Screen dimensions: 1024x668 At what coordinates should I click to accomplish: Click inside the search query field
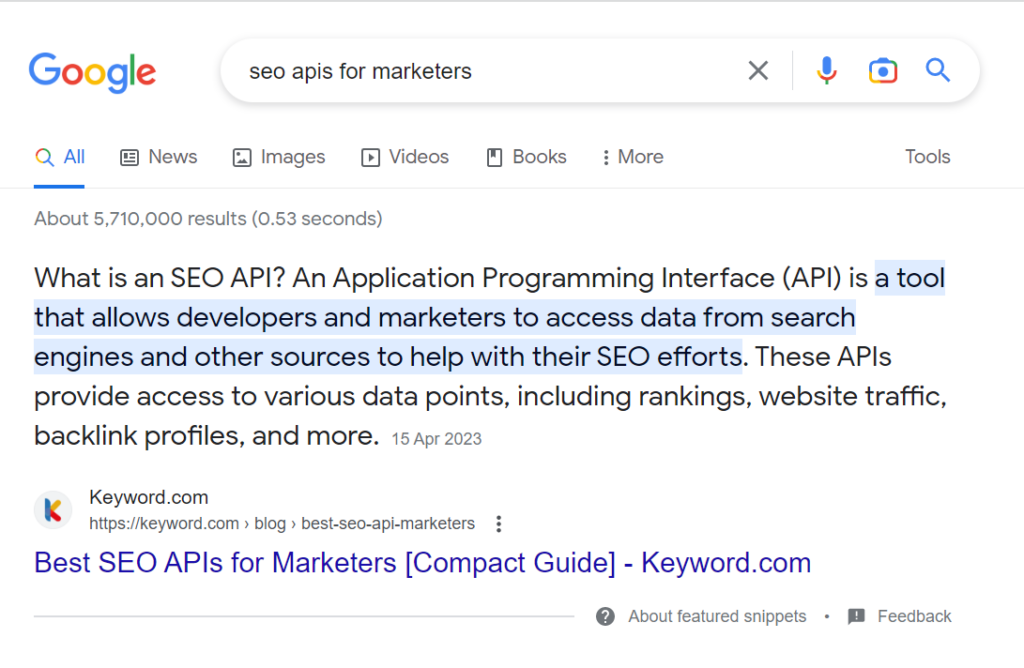click(450, 70)
